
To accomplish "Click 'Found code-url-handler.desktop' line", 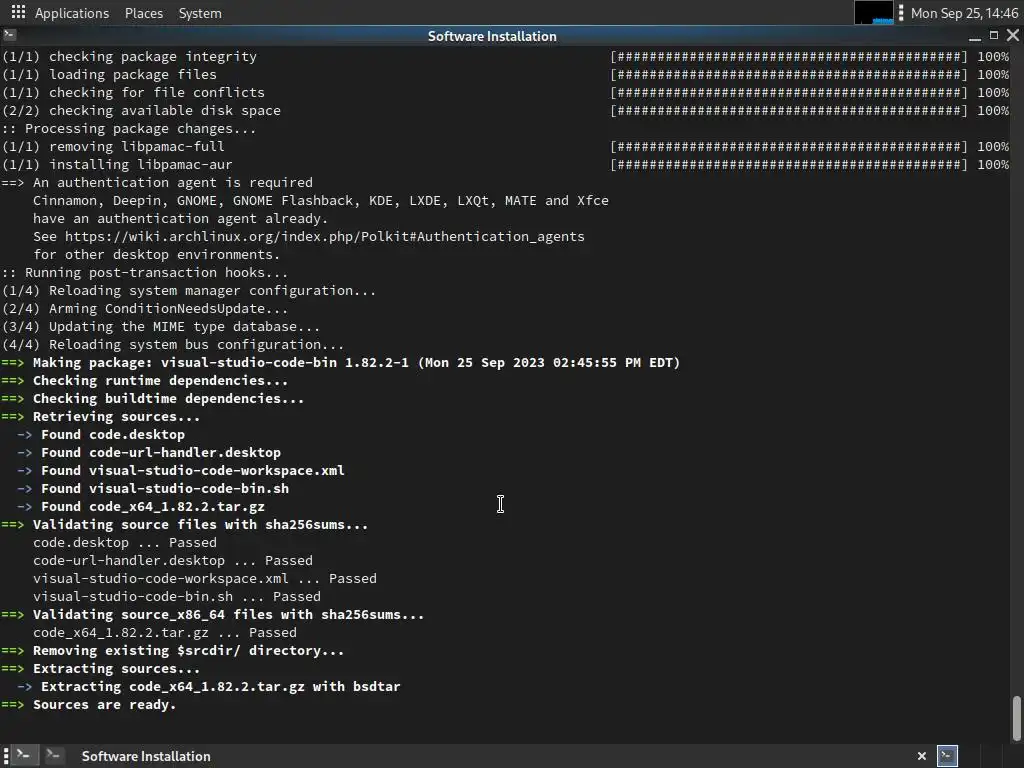I will click(x=149, y=453).
